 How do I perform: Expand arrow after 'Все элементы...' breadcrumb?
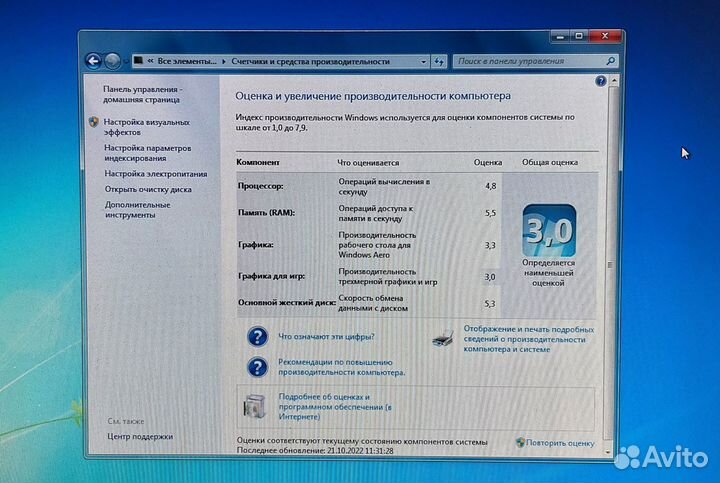pos(224,61)
